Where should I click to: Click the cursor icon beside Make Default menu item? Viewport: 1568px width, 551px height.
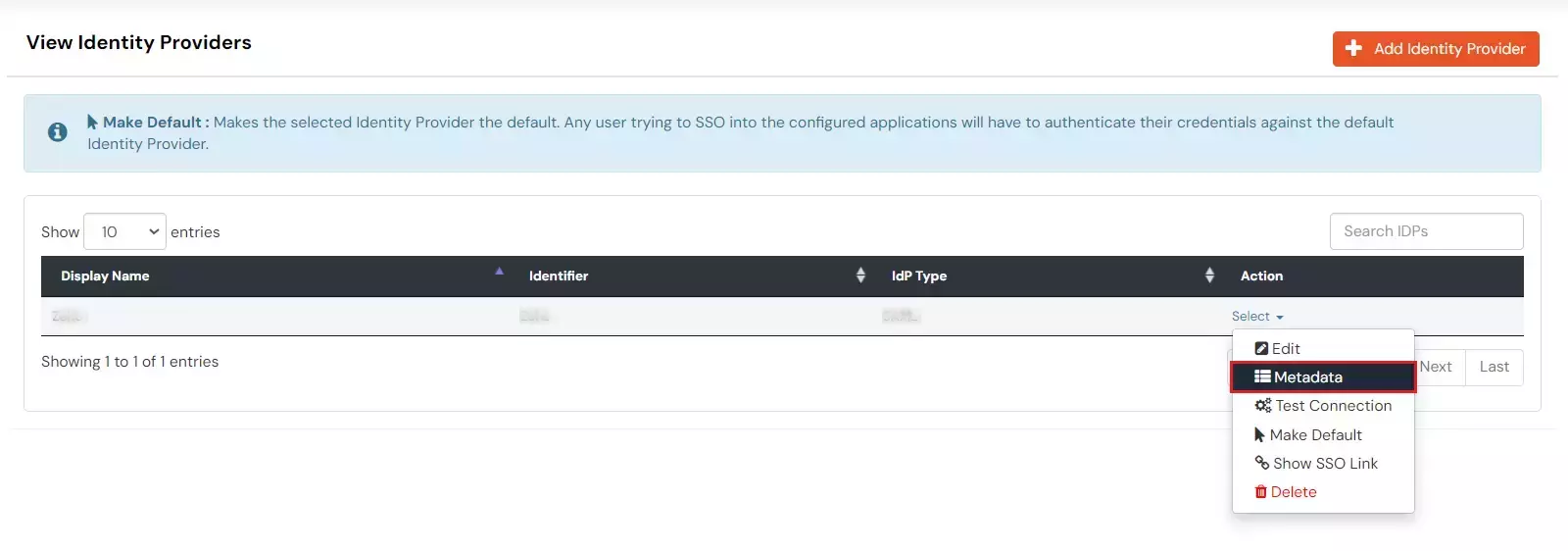point(1259,435)
